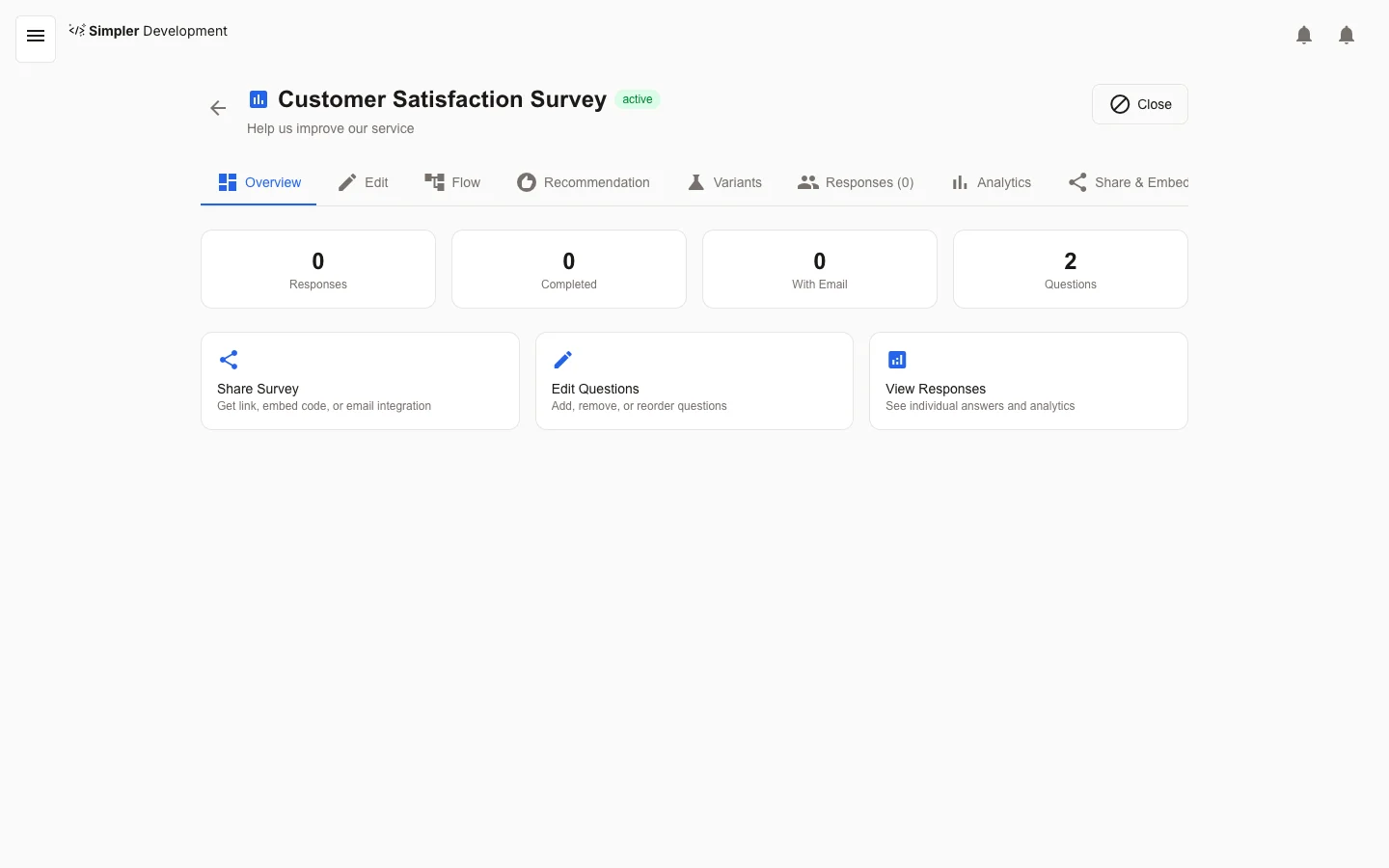1389x868 pixels.
Task: Open the Edit Questions card
Action: click(x=694, y=381)
